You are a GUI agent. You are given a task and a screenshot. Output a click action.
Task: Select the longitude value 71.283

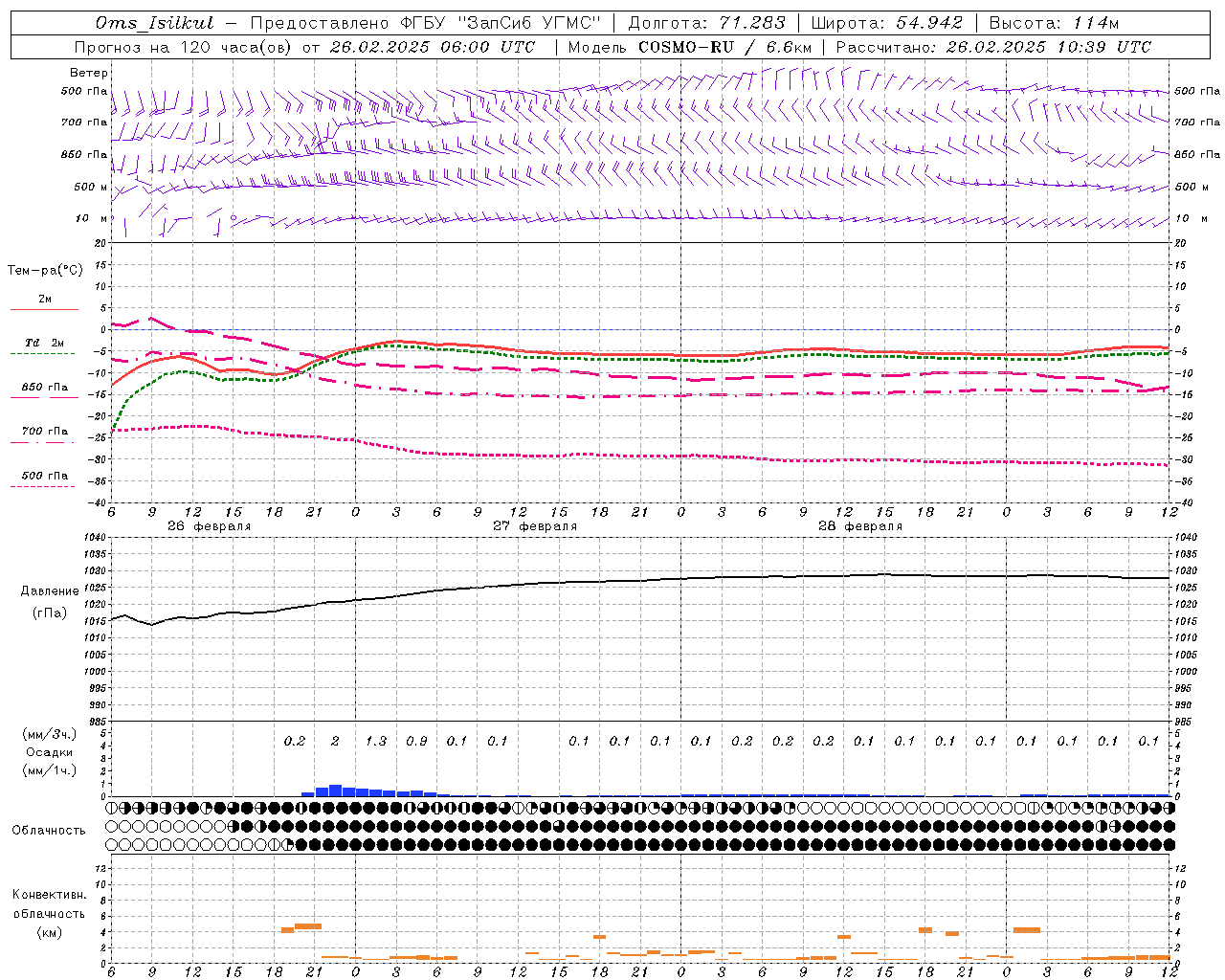pos(752,23)
